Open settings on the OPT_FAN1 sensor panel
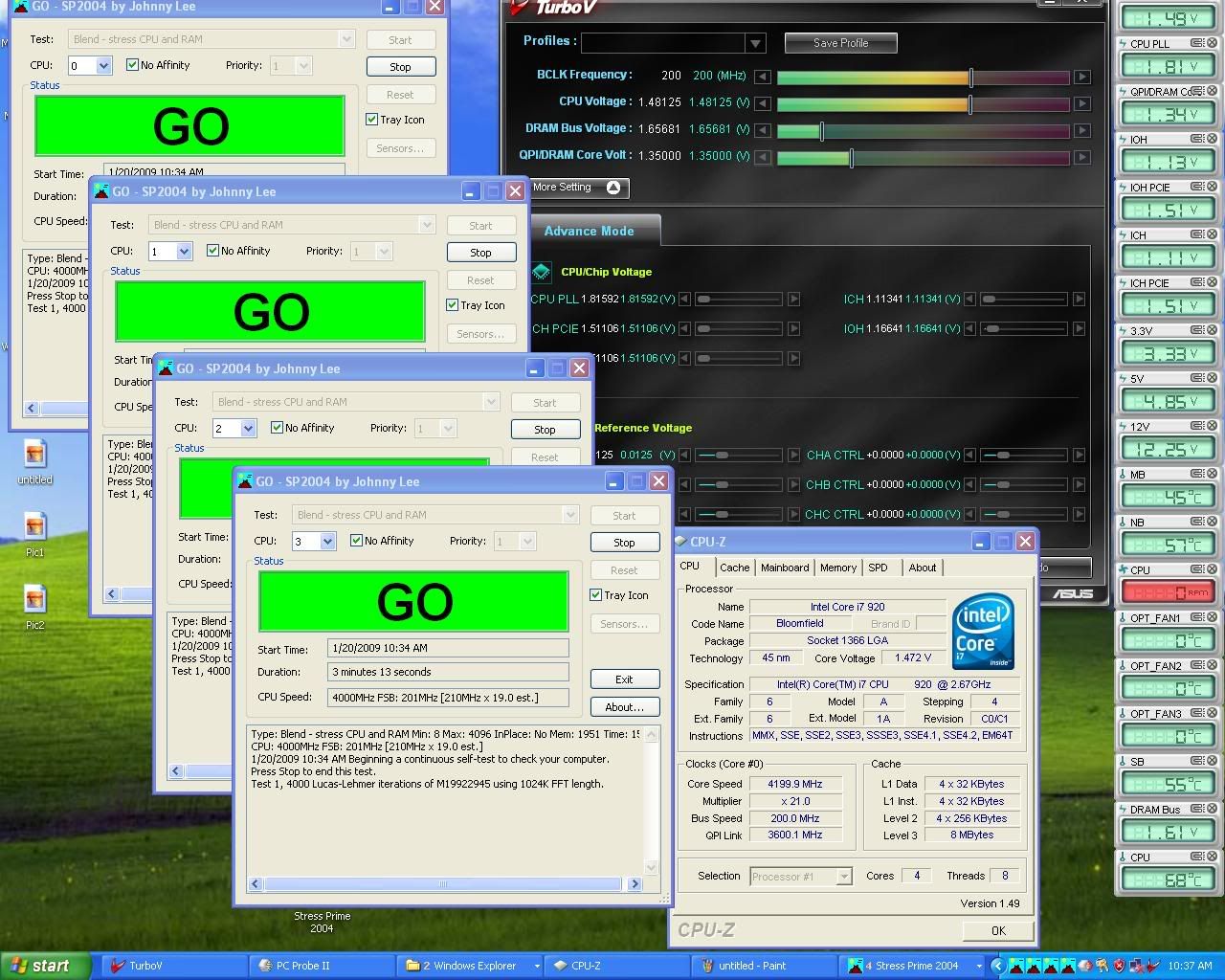1225x980 pixels. point(1196,617)
